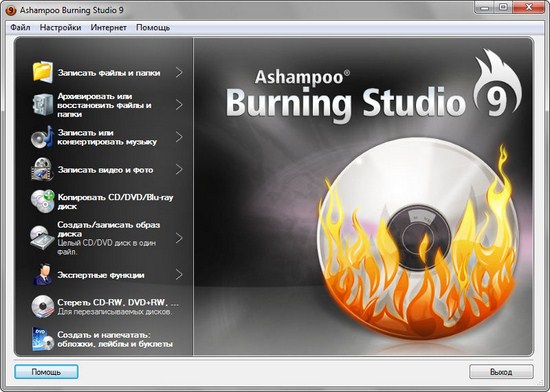Open the Помощь menu in the menu bar
This screenshot has height=392, width=550.
153,27
